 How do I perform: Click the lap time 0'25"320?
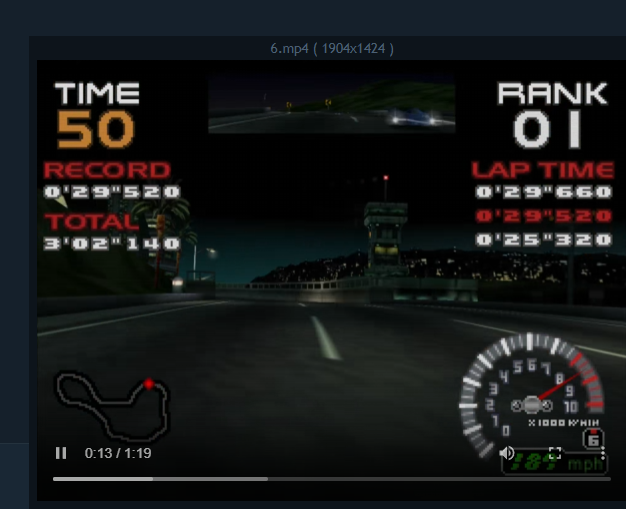(543, 240)
